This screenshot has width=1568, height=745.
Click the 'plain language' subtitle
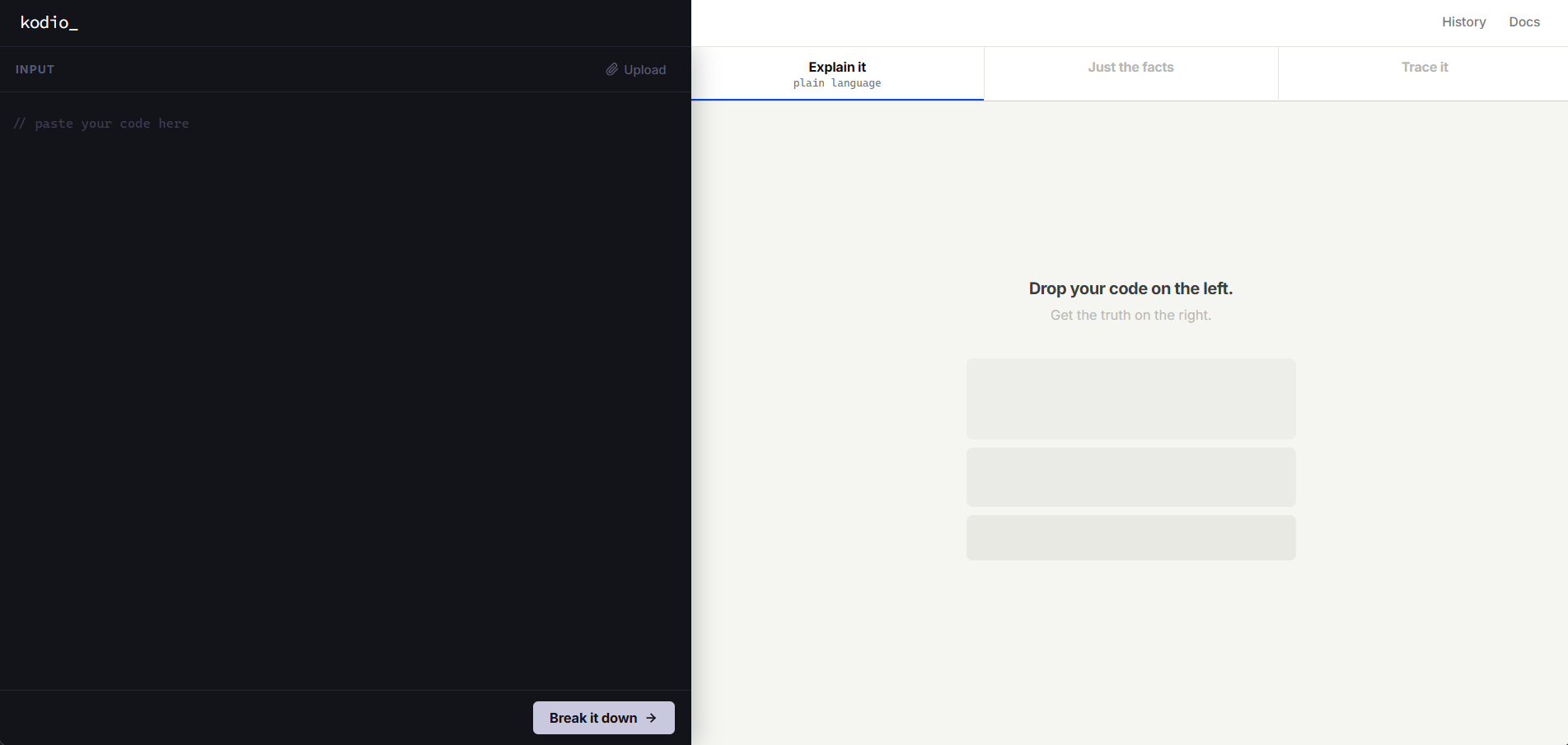point(836,82)
